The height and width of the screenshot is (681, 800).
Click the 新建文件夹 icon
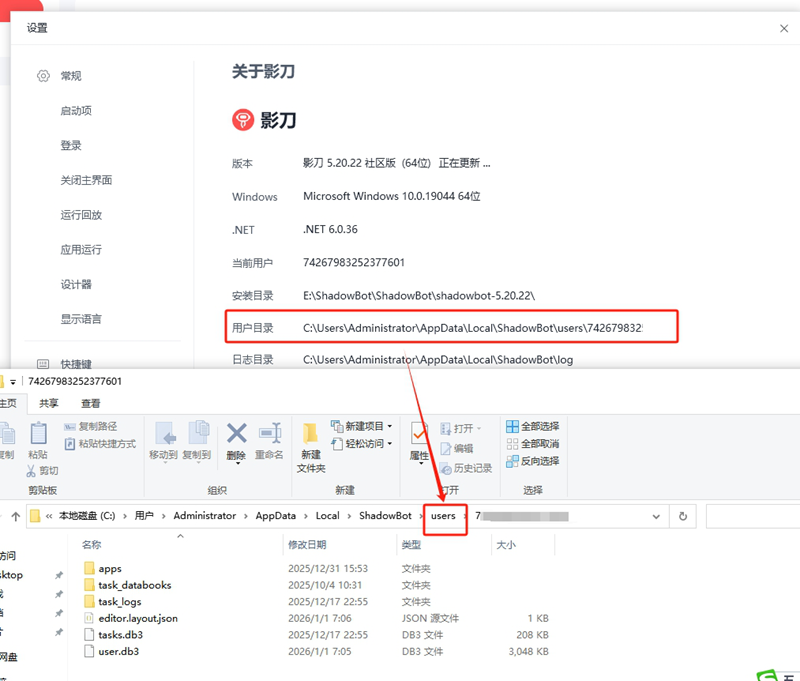point(310,434)
